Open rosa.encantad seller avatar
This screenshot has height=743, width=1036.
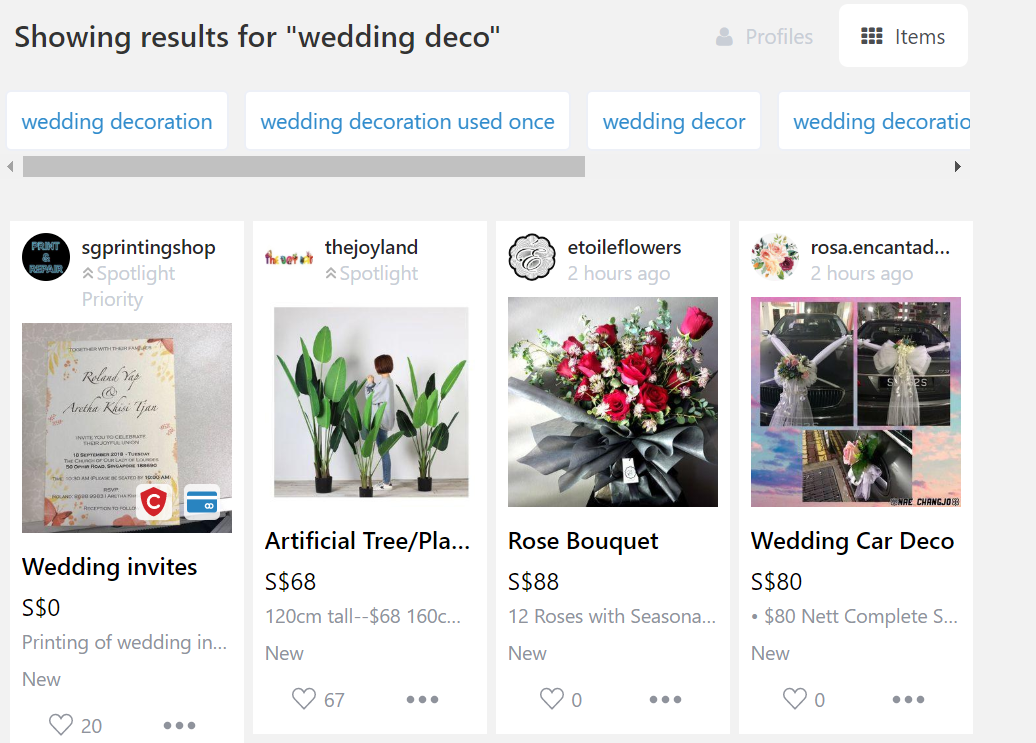tap(775, 257)
